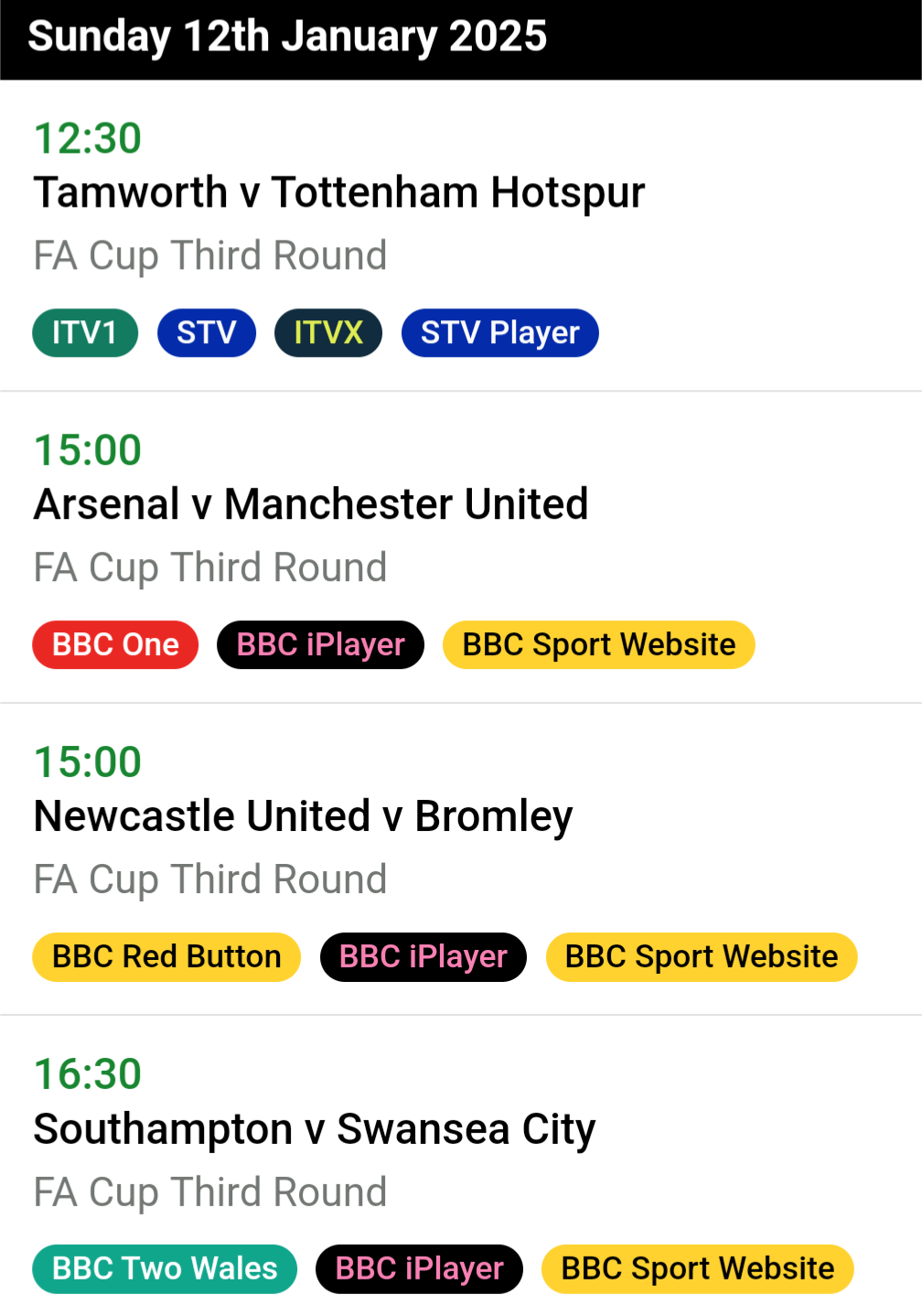
Task: Open Tamworth v Tottenham Hotspur fixture
Action: 339,193
